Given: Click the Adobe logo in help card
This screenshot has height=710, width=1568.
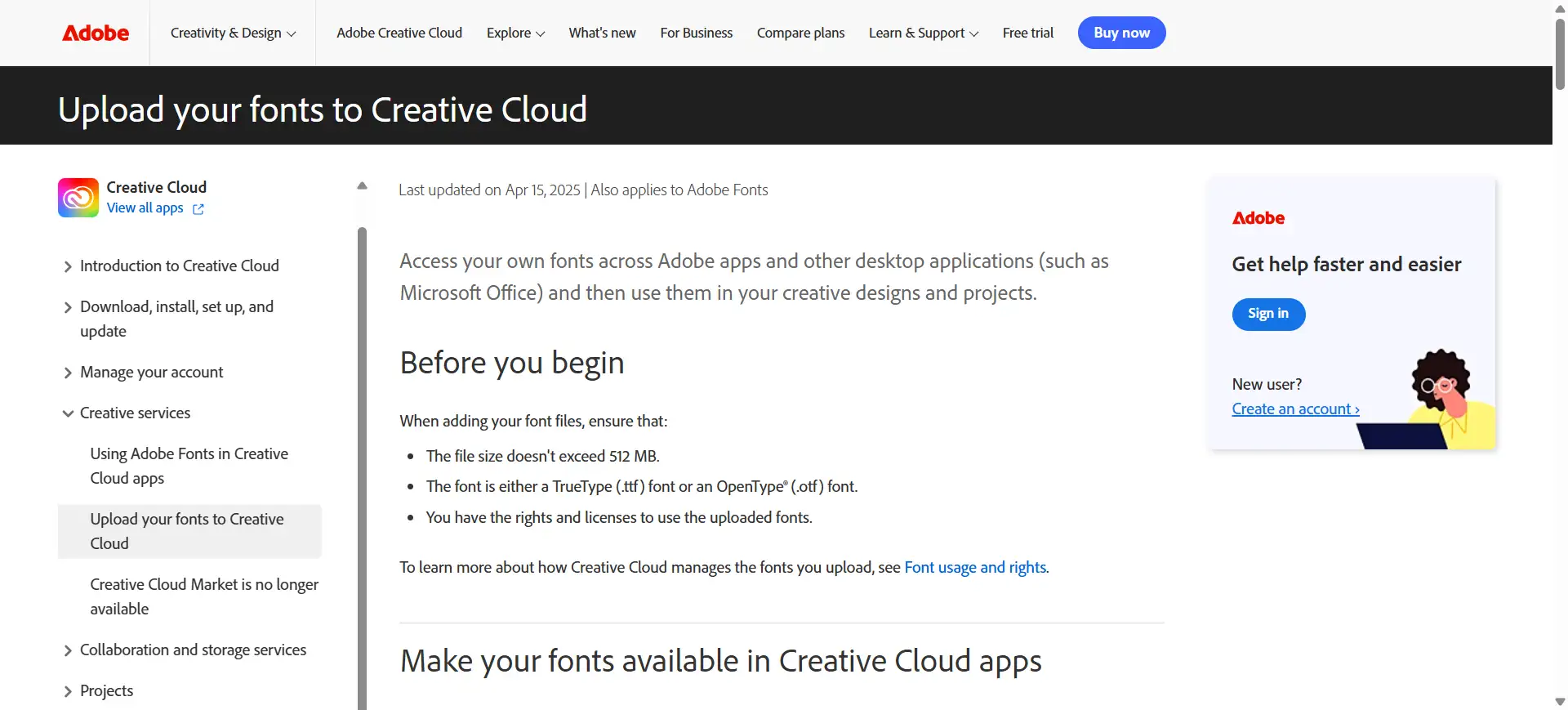Looking at the screenshot, I should (x=1258, y=218).
